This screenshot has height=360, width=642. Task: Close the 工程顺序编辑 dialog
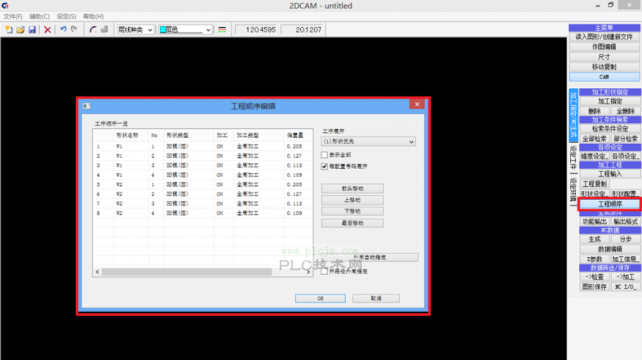417,104
